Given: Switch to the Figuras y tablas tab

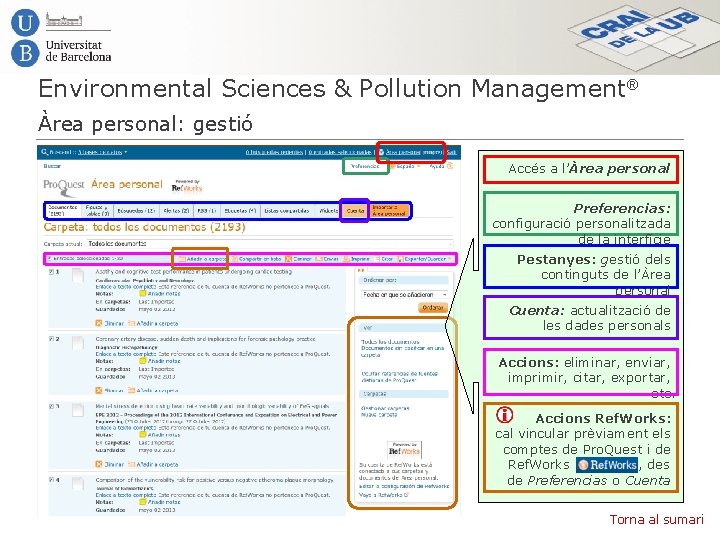Looking at the screenshot, I should click(x=97, y=211).
